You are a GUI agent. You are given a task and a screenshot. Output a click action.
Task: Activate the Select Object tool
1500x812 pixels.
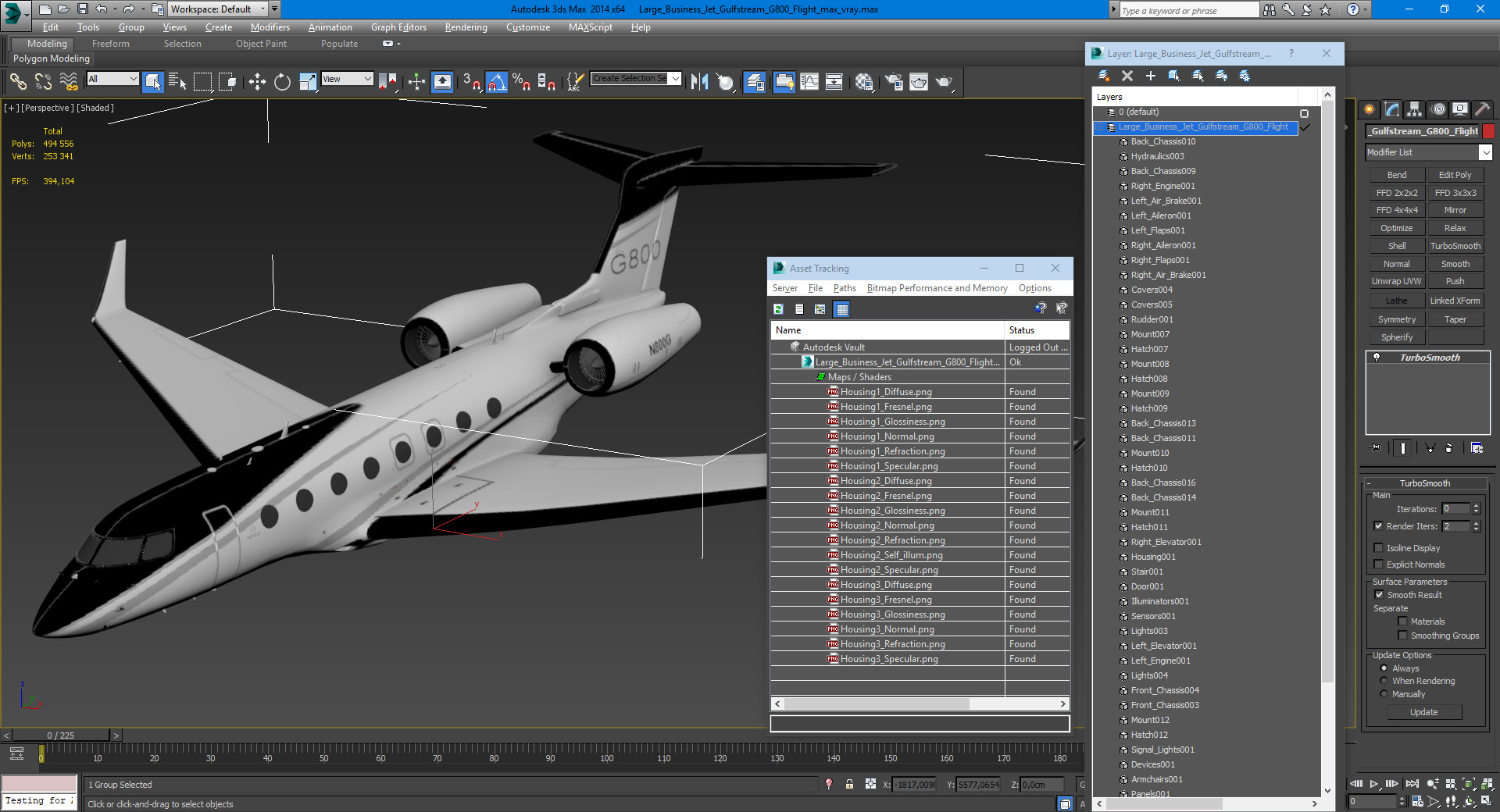[153, 81]
